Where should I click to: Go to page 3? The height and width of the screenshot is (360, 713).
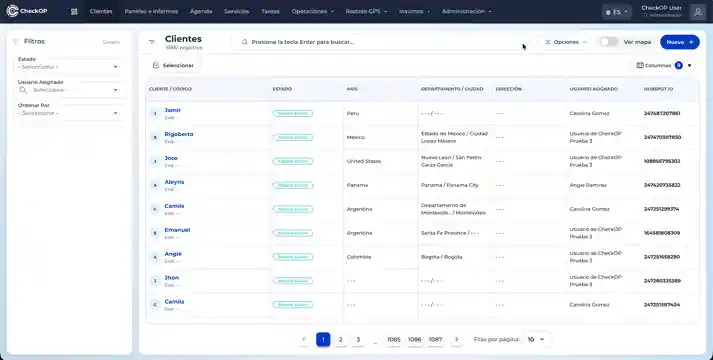[358, 340]
